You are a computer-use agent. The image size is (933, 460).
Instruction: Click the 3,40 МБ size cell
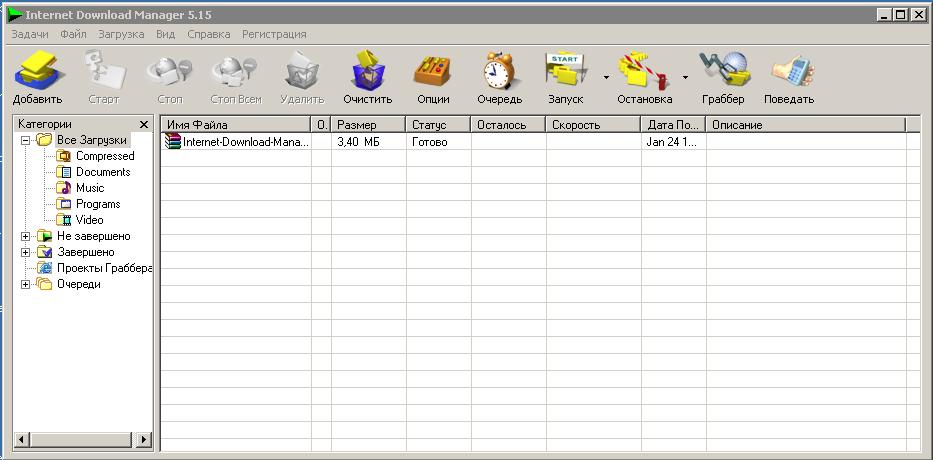click(368, 142)
